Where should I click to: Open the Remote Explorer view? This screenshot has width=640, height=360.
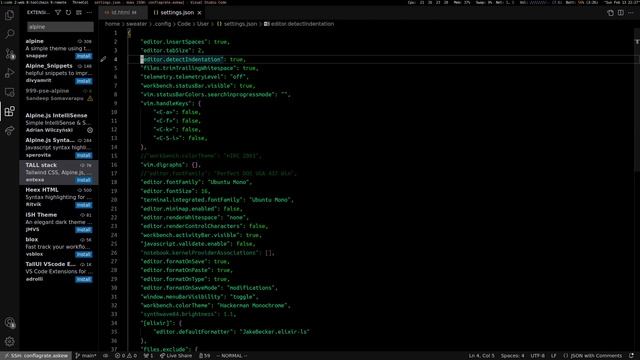tap(9, 92)
